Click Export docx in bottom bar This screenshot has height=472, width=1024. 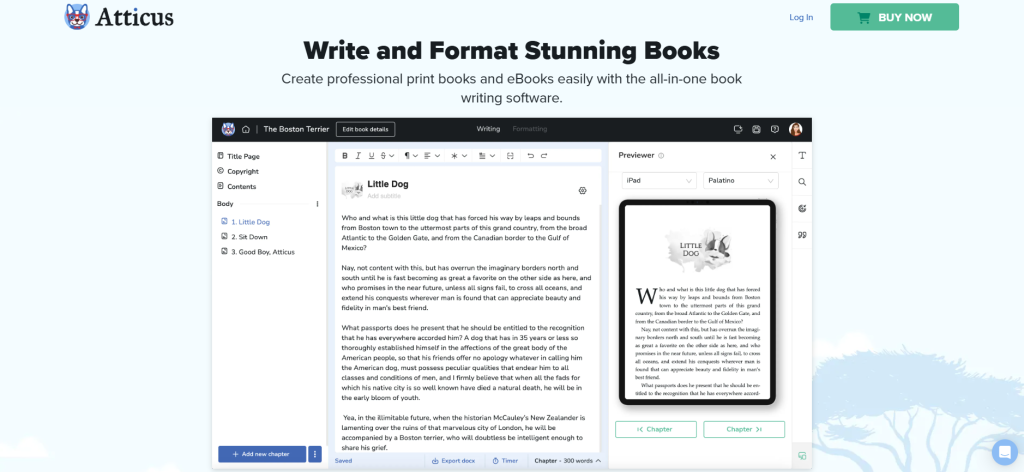tap(454, 461)
